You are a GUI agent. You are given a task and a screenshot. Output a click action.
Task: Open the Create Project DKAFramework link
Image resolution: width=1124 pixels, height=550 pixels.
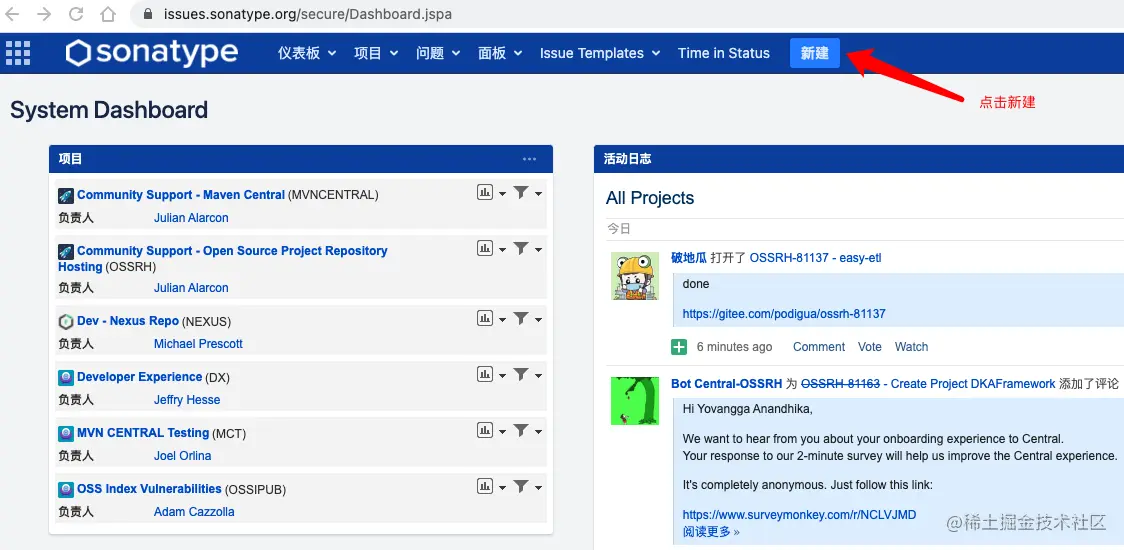(973, 384)
